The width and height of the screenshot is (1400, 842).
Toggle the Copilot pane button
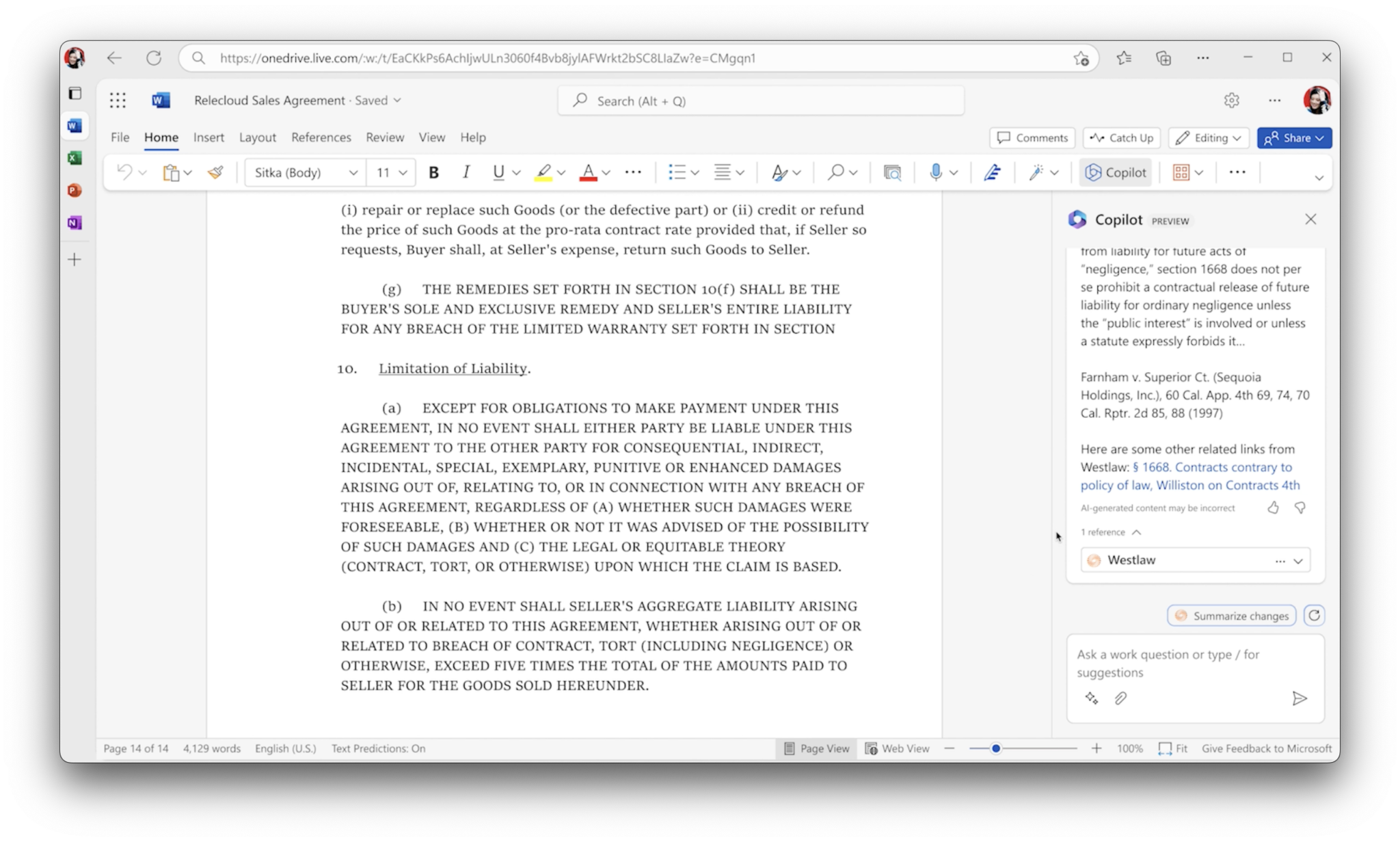point(1116,172)
